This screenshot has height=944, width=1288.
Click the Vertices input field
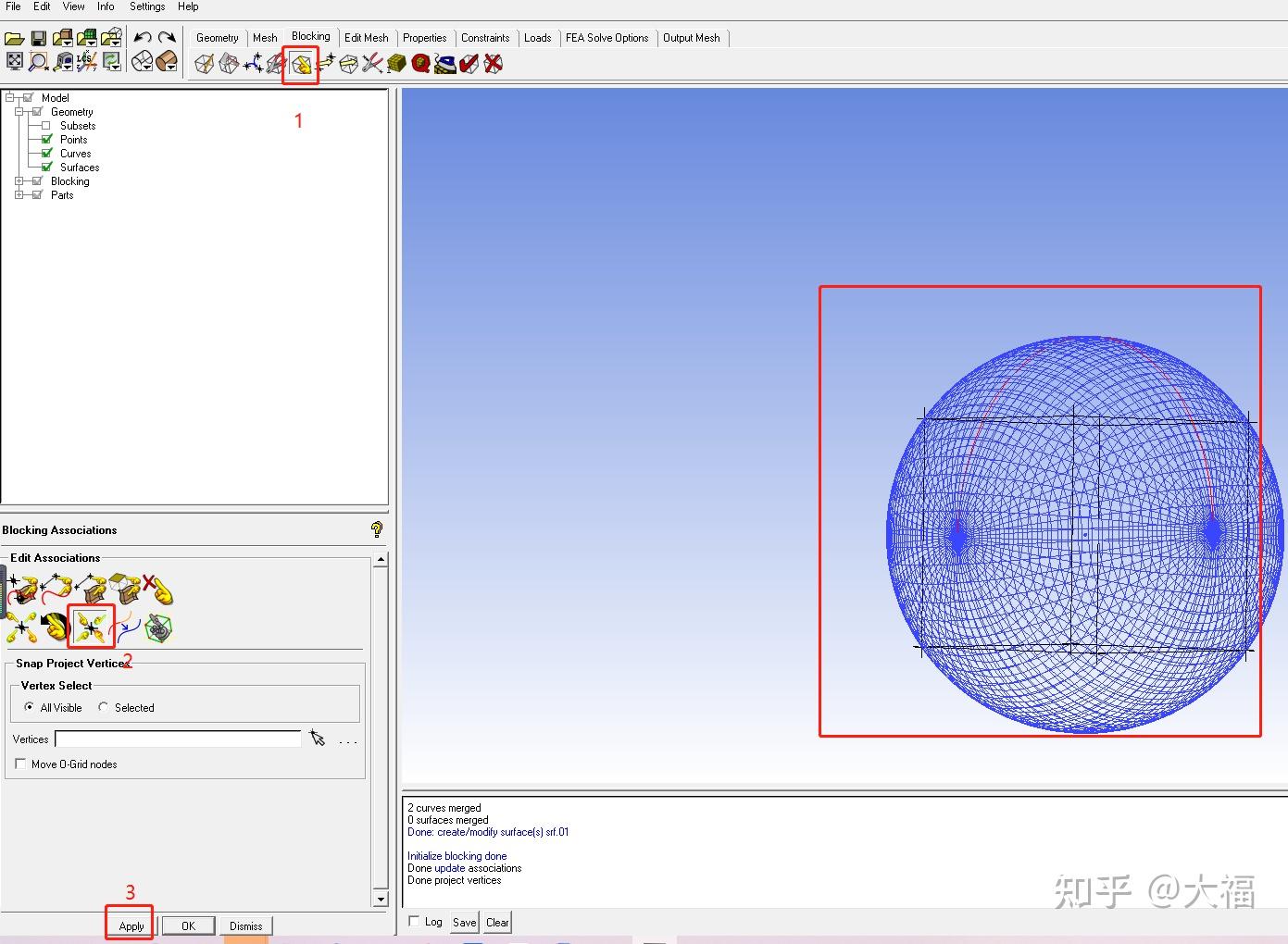click(178, 739)
